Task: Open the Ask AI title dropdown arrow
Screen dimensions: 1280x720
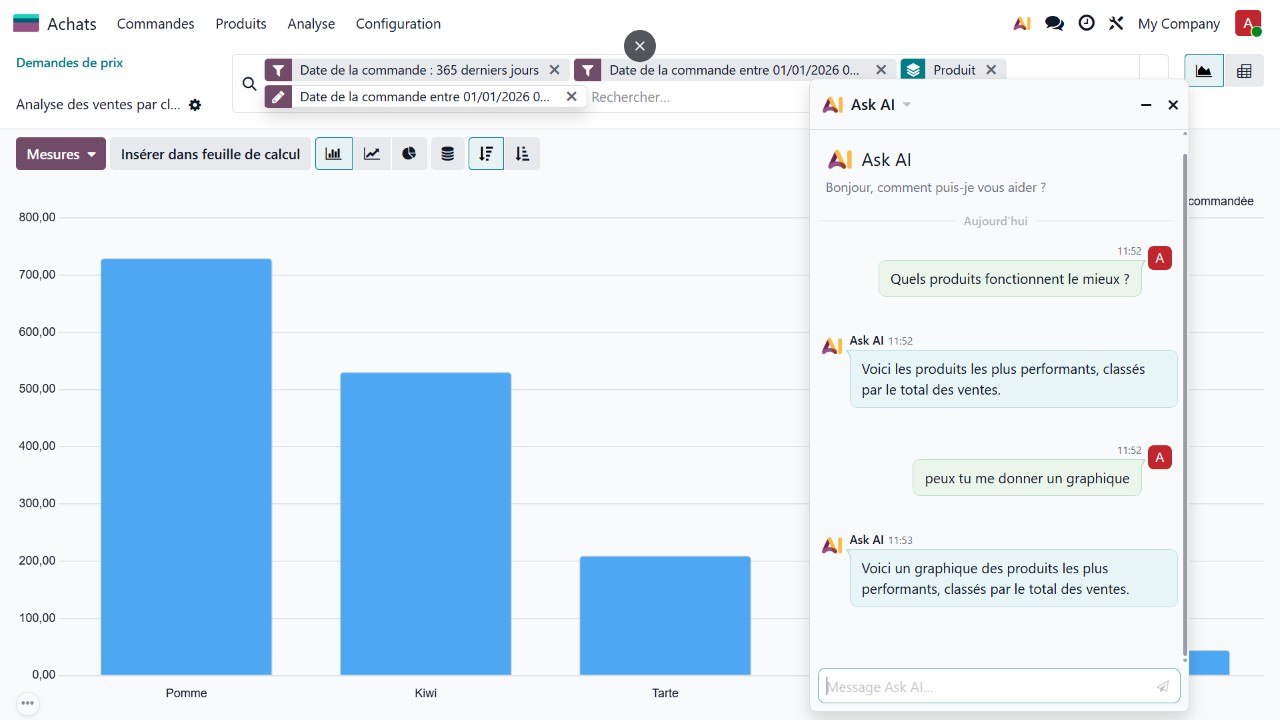Action: click(907, 105)
